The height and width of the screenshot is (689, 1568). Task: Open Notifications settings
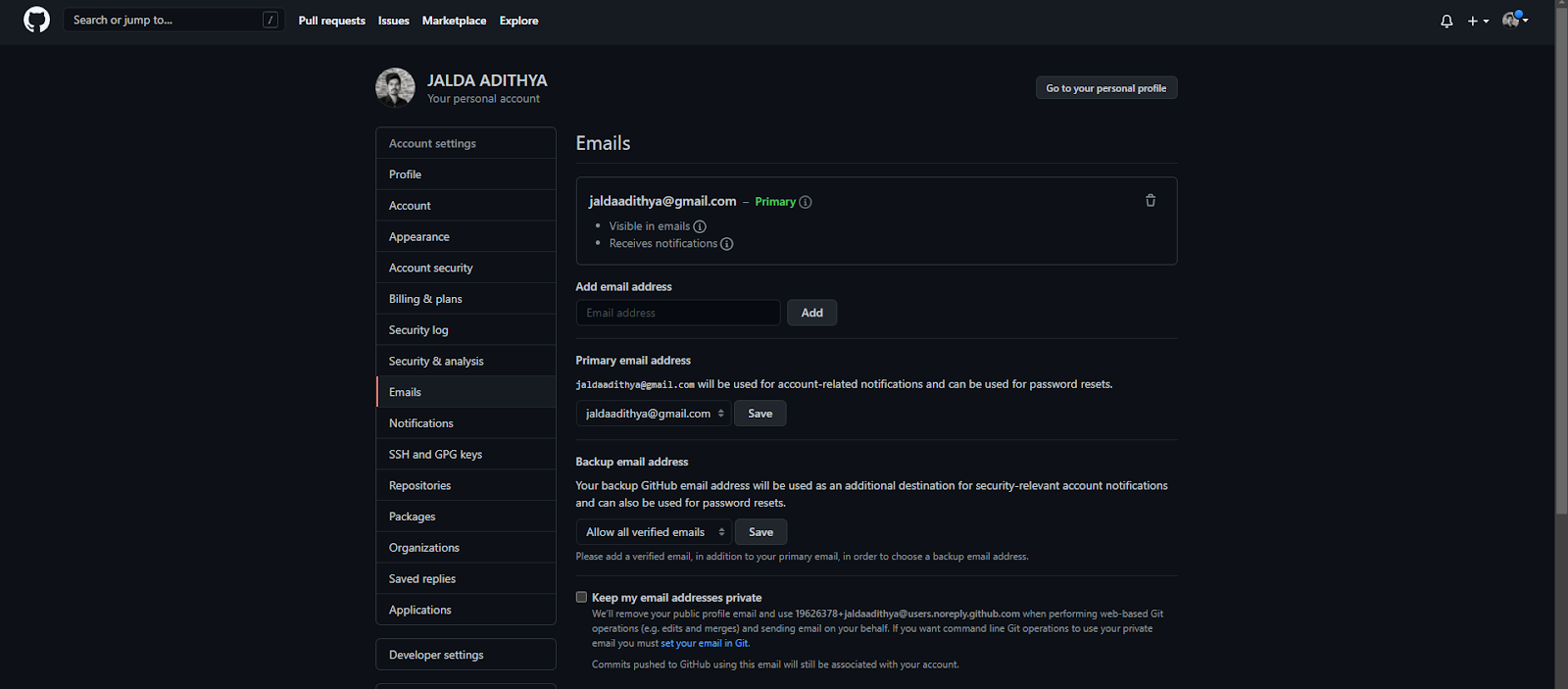click(465, 423)
